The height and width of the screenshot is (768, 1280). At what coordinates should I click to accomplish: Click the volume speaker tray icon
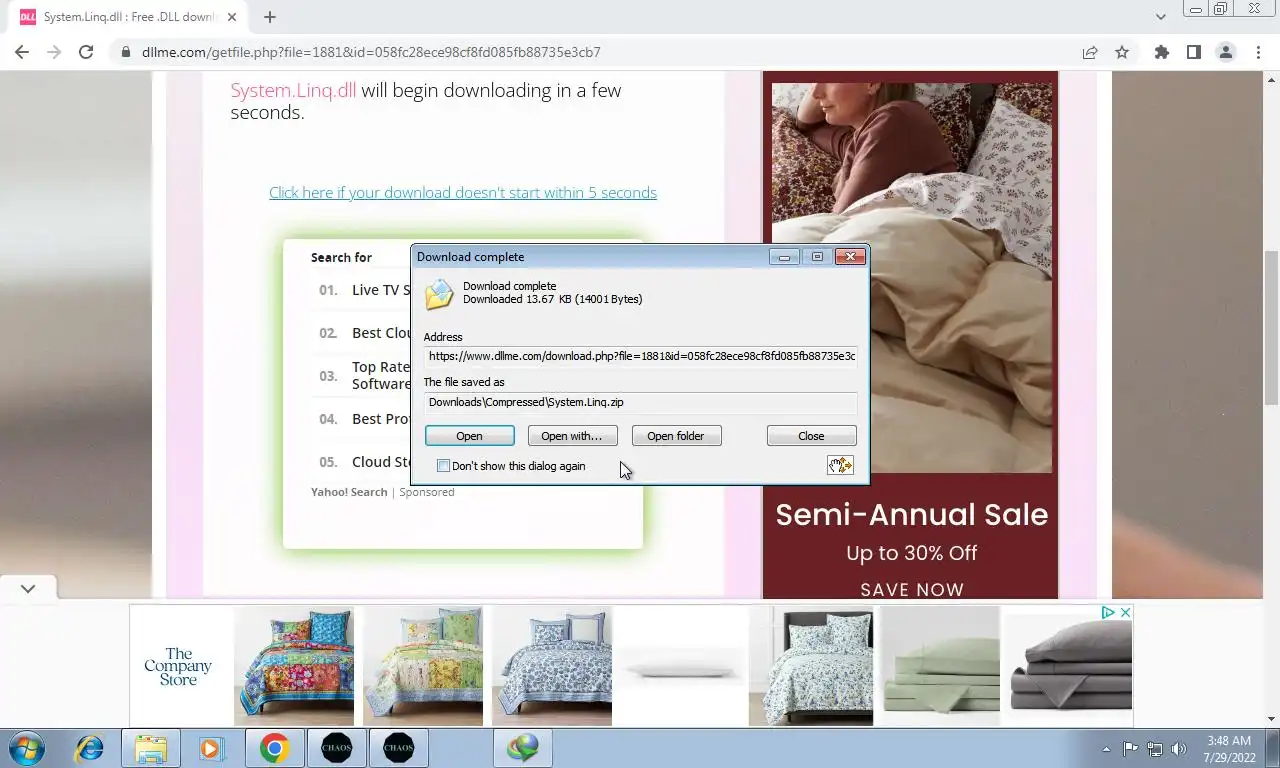click(1179, 748)
